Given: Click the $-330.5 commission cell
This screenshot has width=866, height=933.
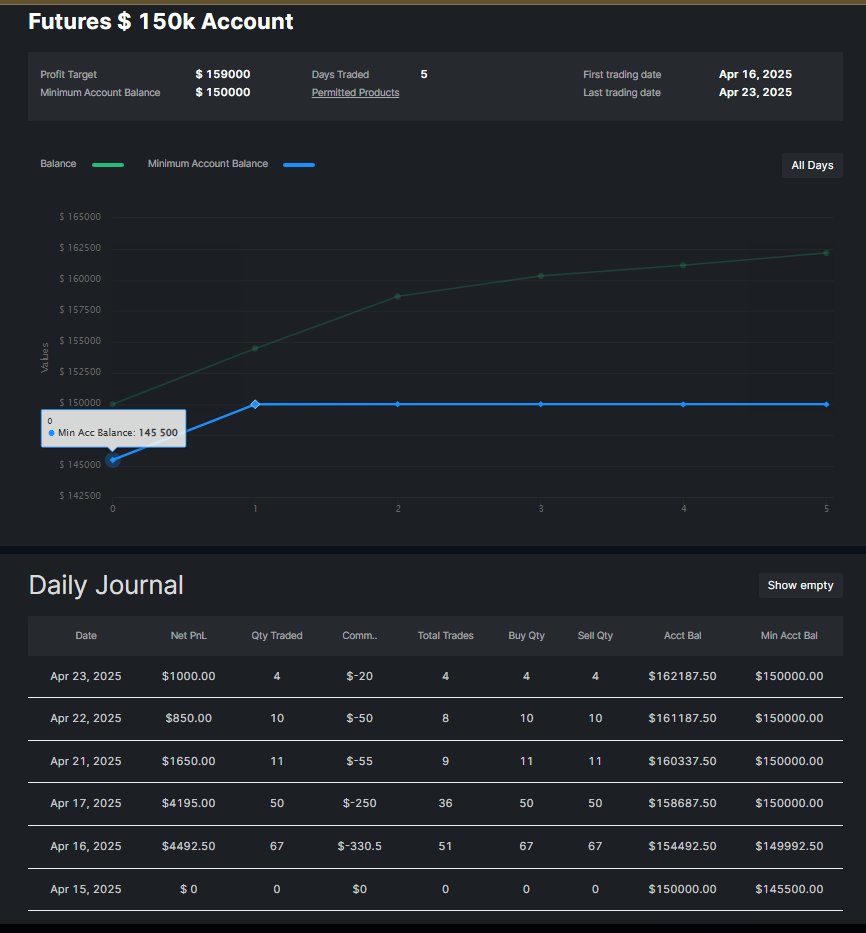Looking at the screenshot, I should click(359, 846).
